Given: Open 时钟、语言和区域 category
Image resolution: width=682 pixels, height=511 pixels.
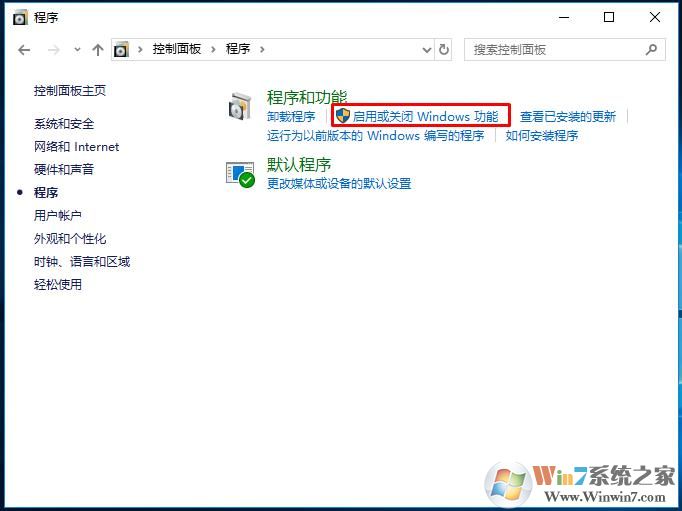Looking at the screenshot, I should [82, 262].
